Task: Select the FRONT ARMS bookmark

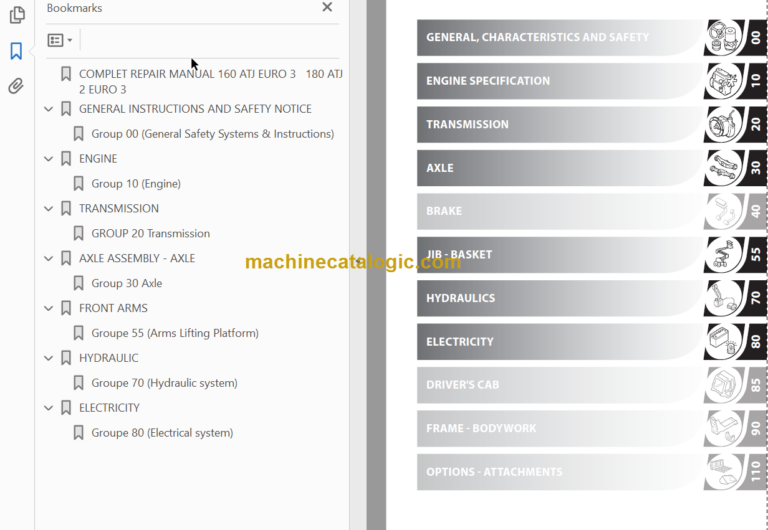Action: [113, 308]
